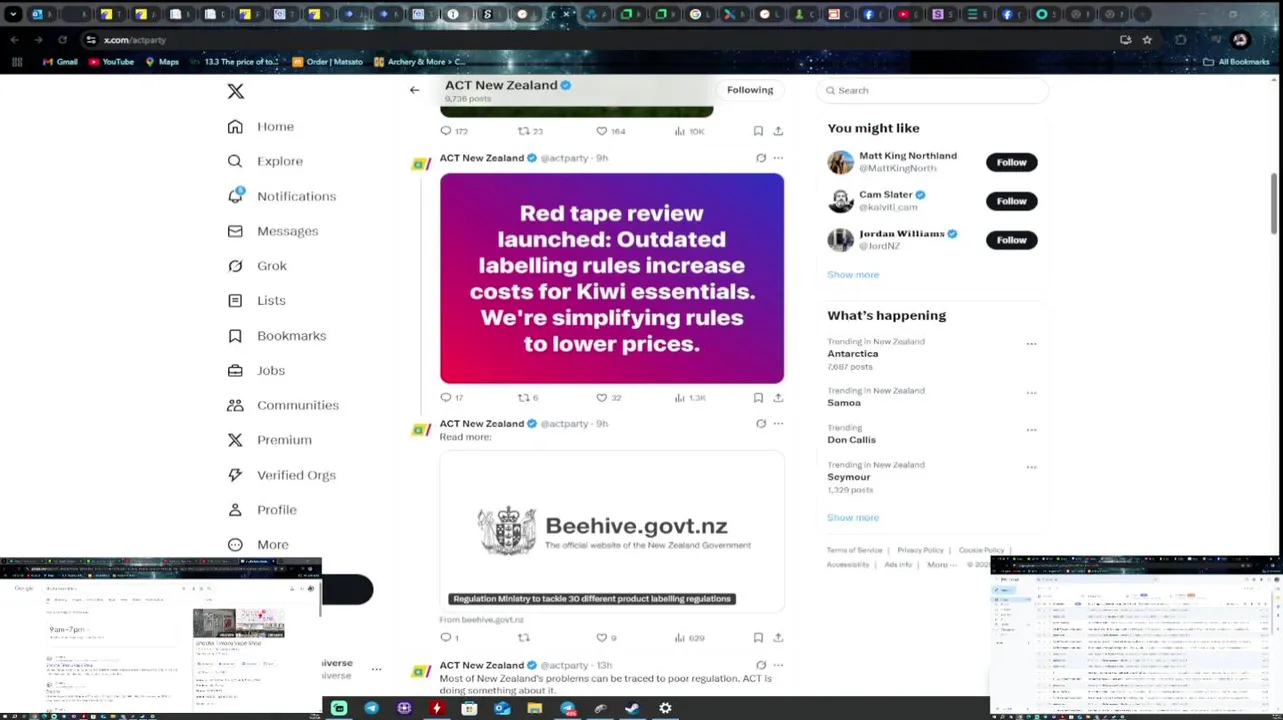Open the Samoa trending topic

[843, 403]
